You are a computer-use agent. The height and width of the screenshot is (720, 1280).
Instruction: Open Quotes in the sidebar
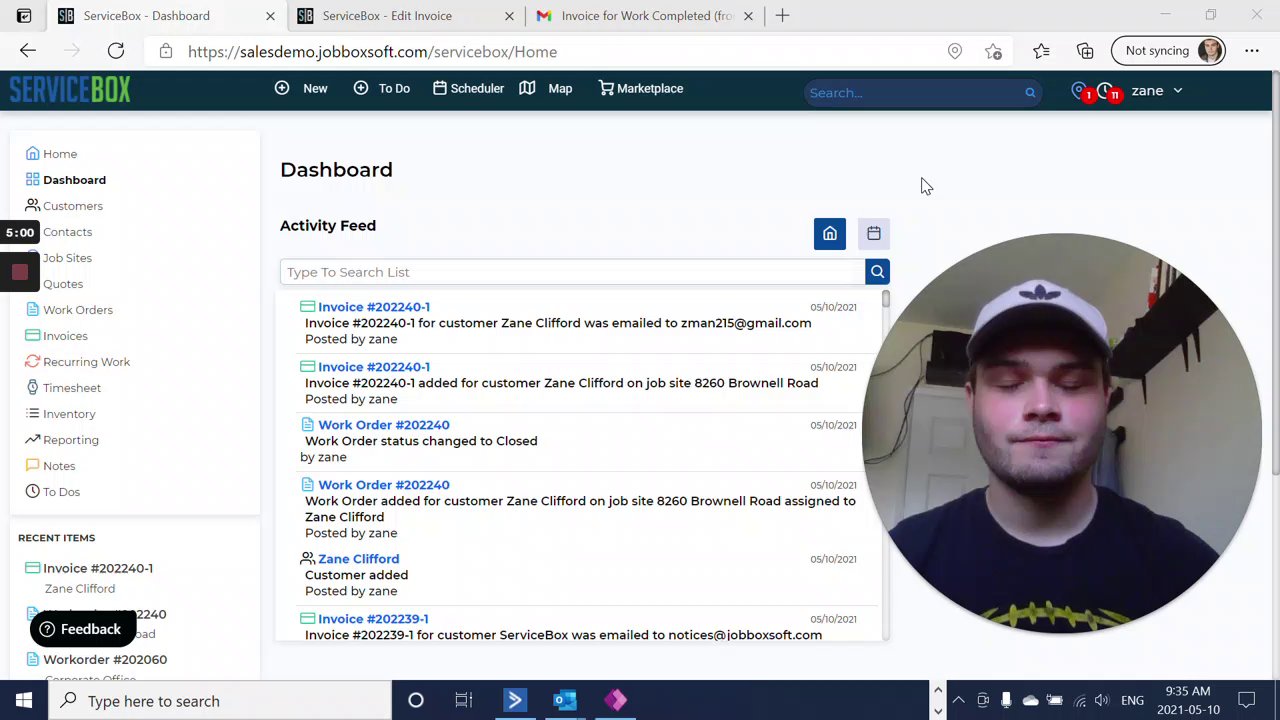click(x=62, y=284)
